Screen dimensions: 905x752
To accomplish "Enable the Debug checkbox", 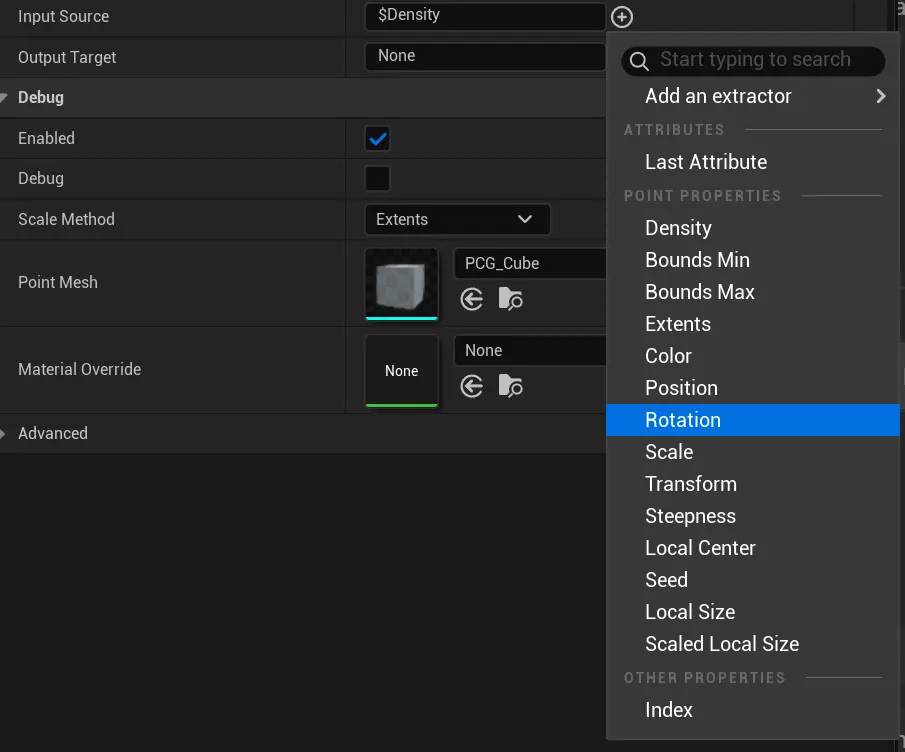I will coord(377,179).
